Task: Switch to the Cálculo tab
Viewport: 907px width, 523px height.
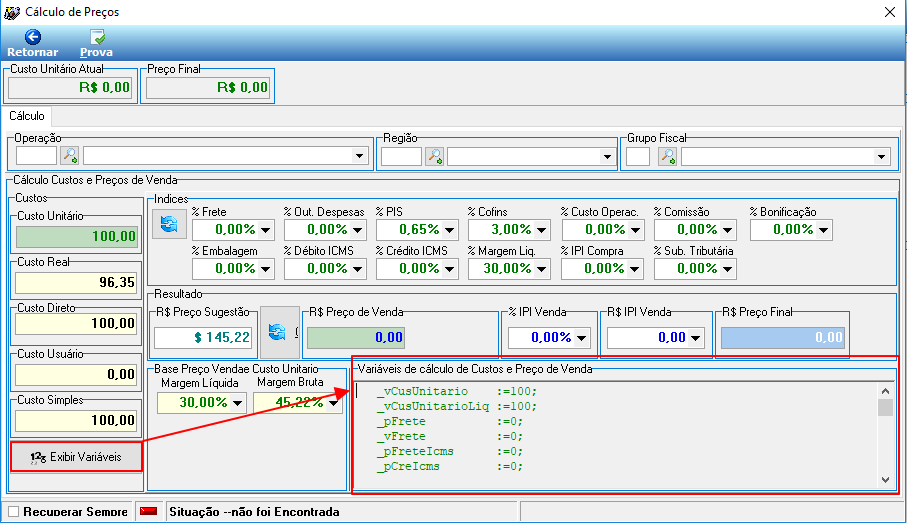Action: point(27,116)
